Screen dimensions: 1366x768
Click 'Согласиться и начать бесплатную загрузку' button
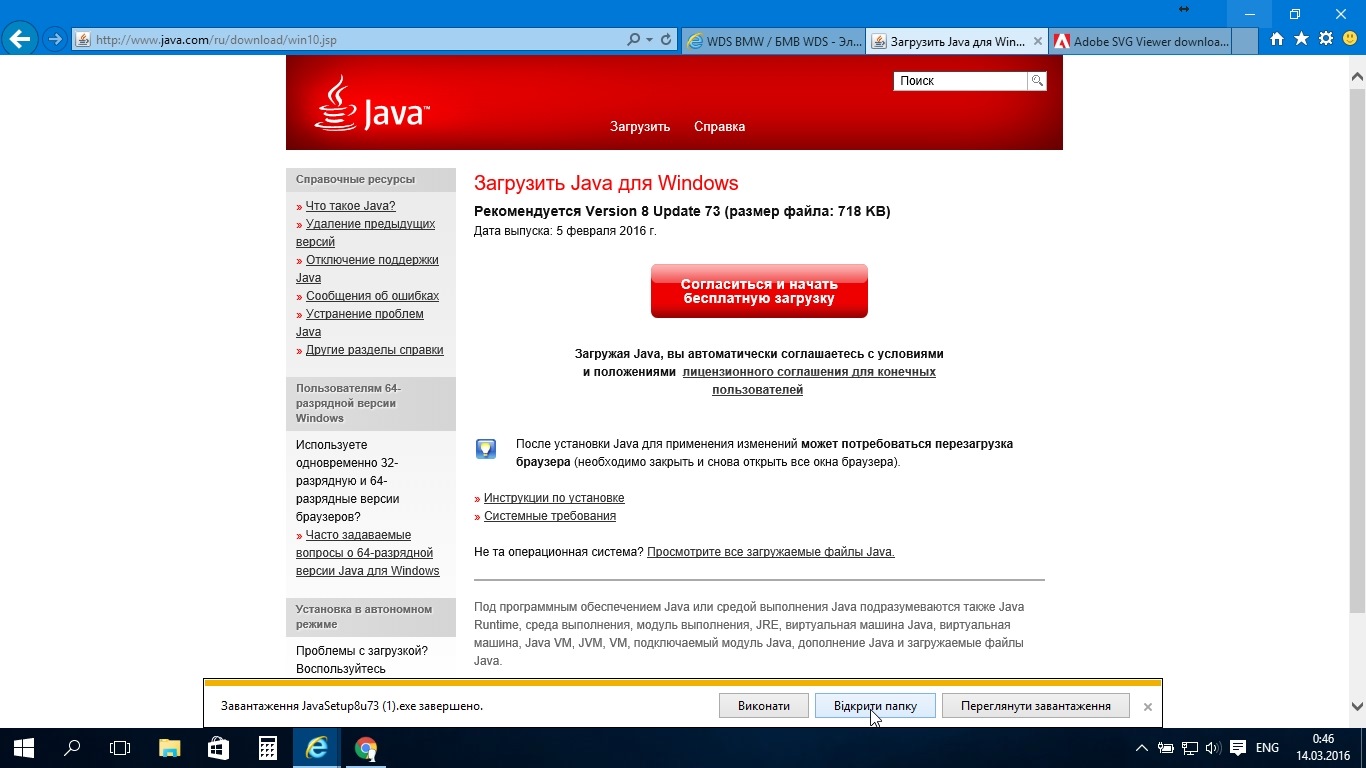759,291
